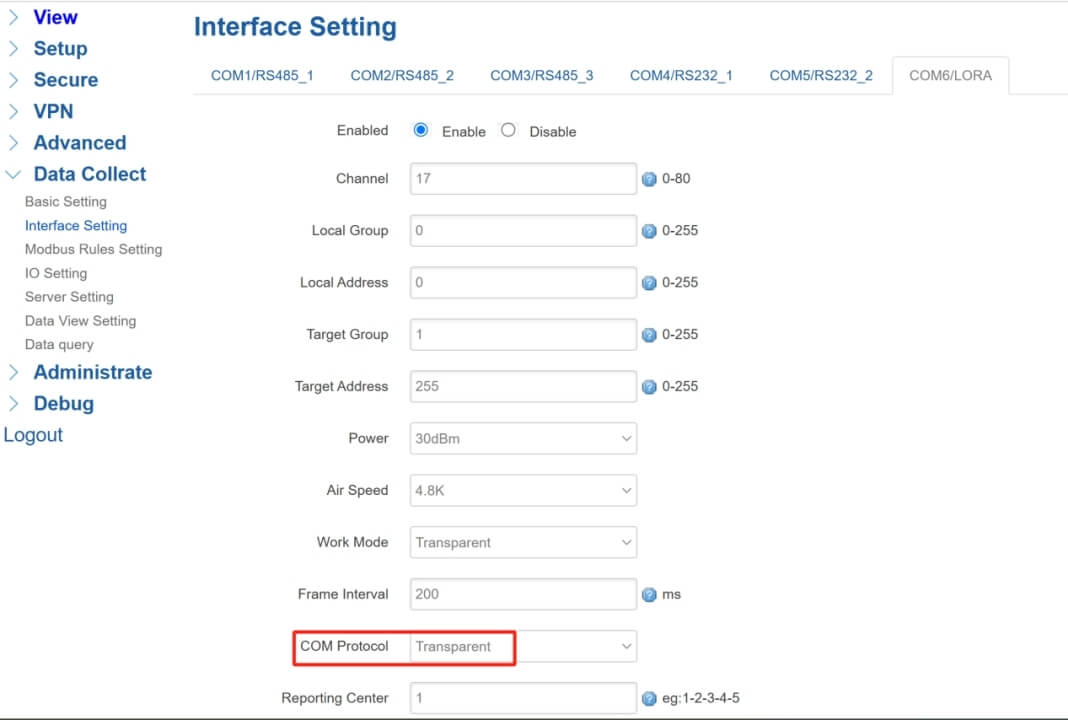Click the Target Address input field
The image size is (1068, 720).
tap(523, 386)
